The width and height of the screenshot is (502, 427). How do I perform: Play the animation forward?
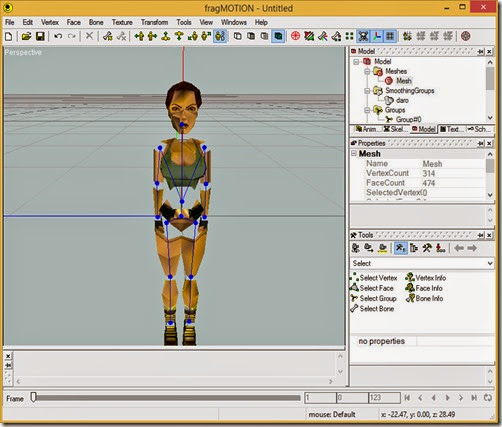tap(447, 398)
